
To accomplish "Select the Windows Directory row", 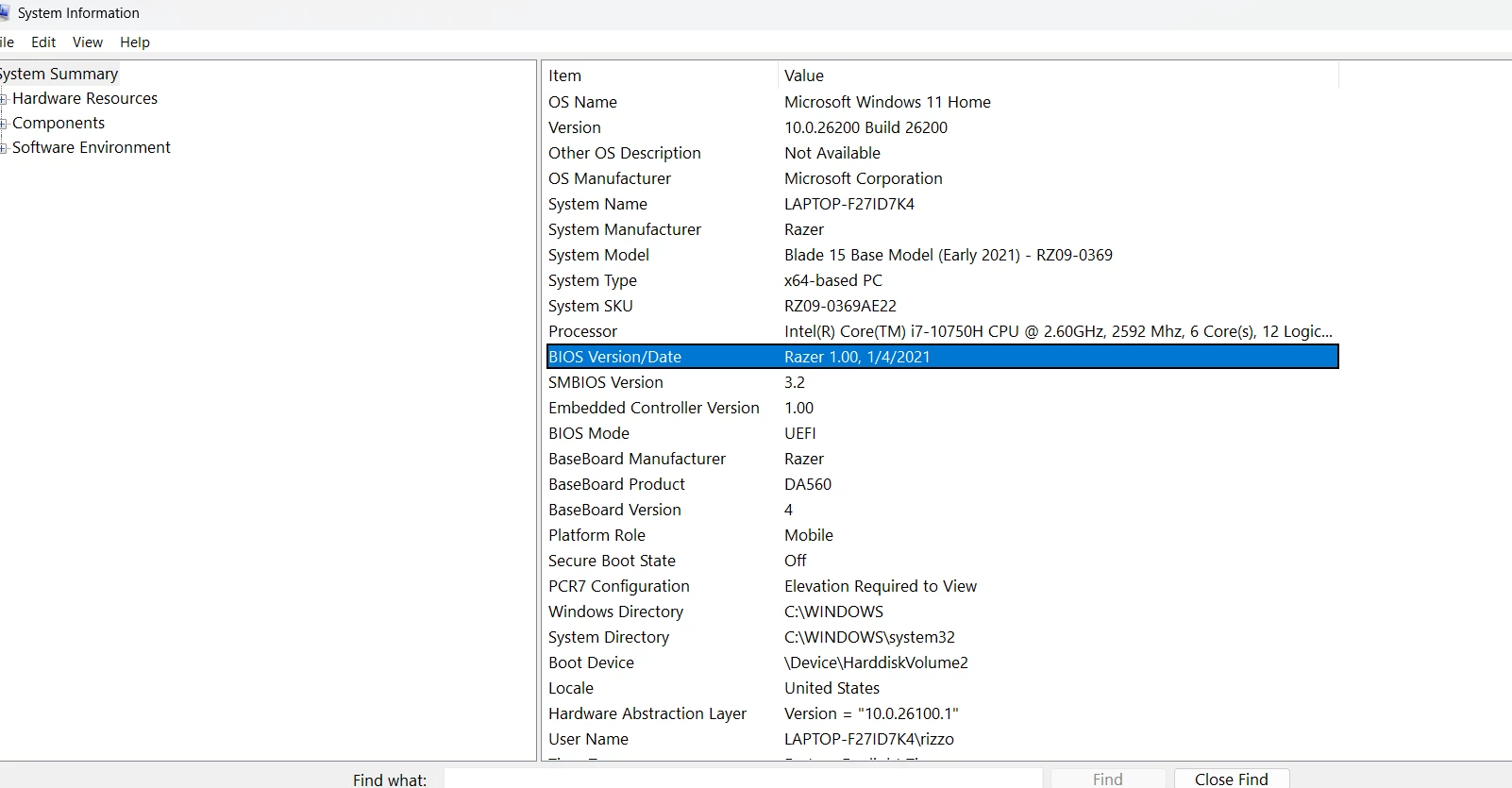I will 942,612.
